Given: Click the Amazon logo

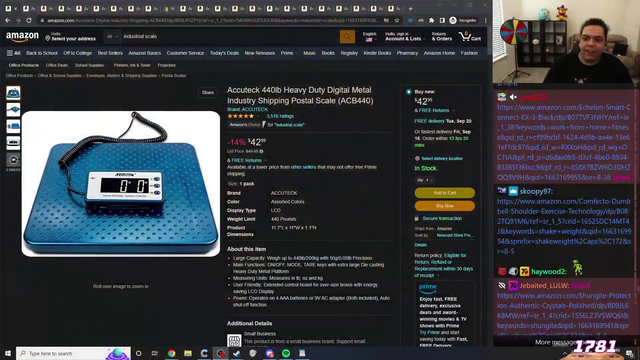Looking at the screenshot, I should (x=22, y=37).
